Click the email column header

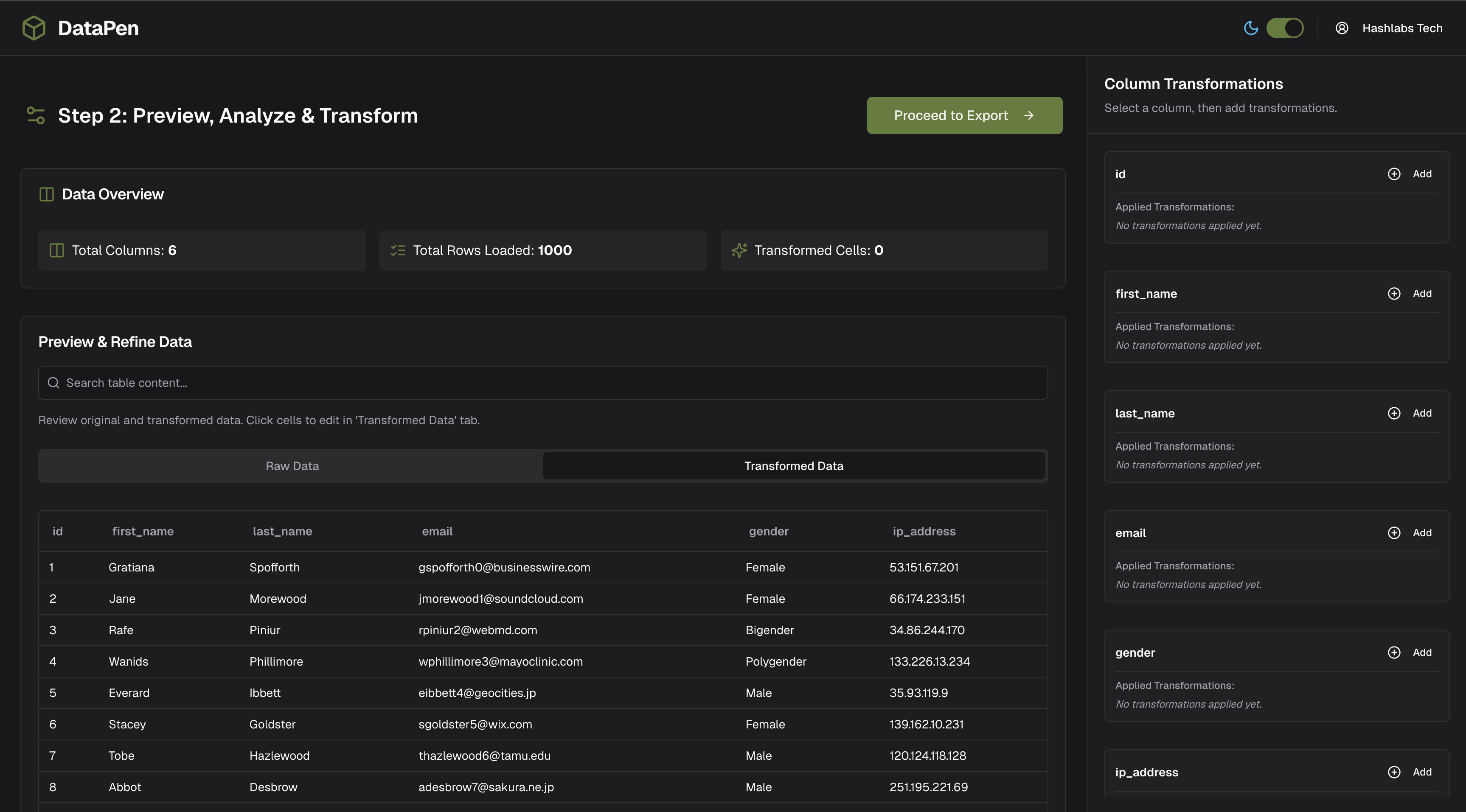tap(437, 532)
